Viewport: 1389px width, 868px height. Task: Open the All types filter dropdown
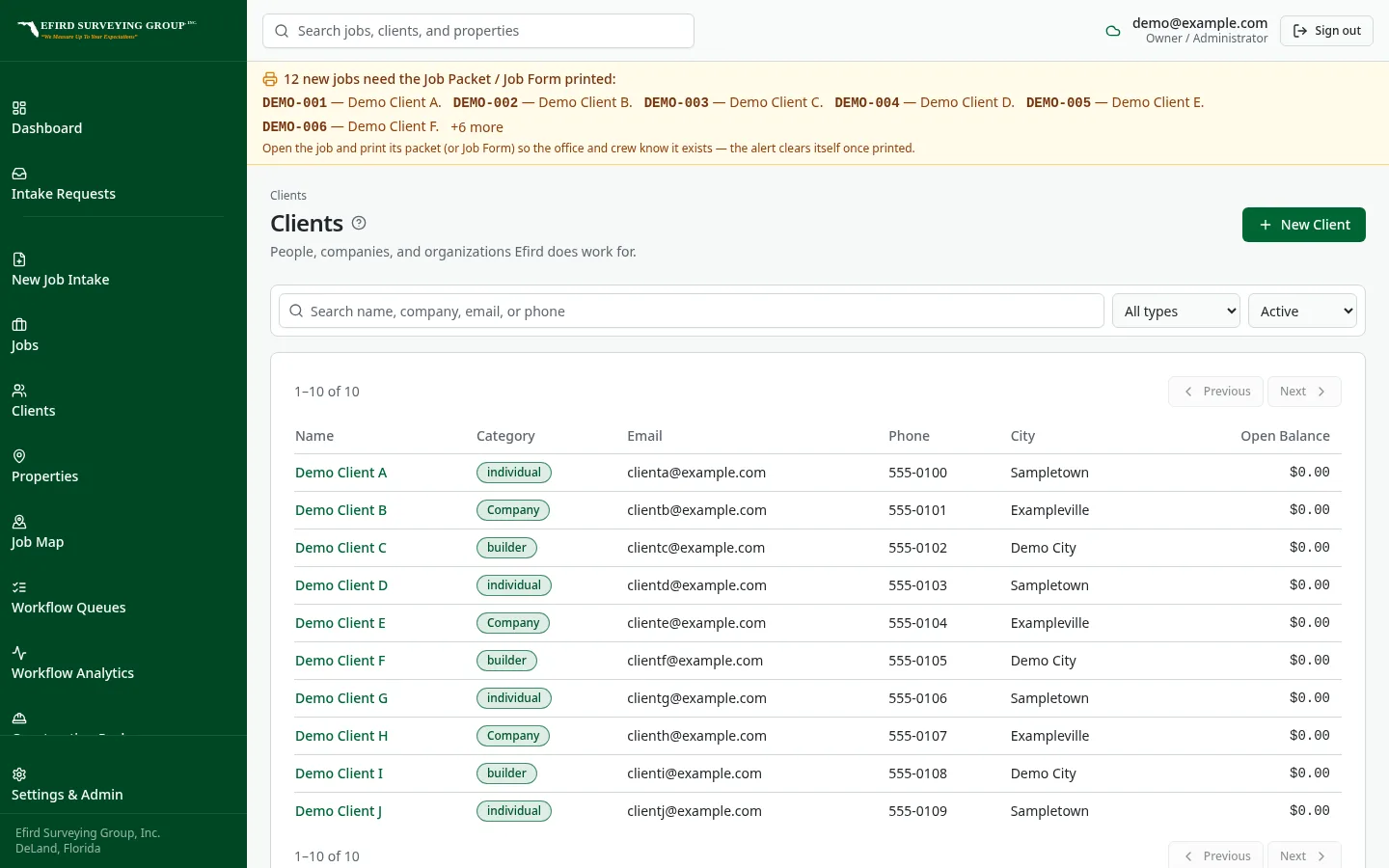click(x=1176, y=311)
